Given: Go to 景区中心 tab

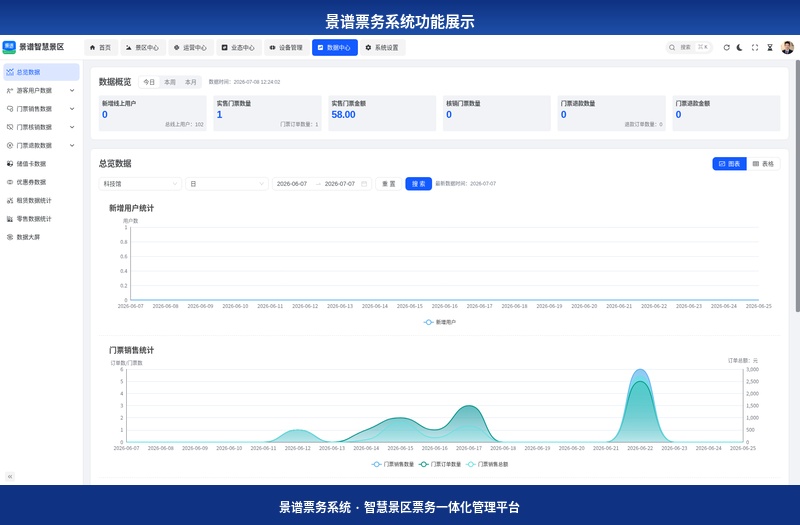Looking at the screenshot, I should 143,47.
